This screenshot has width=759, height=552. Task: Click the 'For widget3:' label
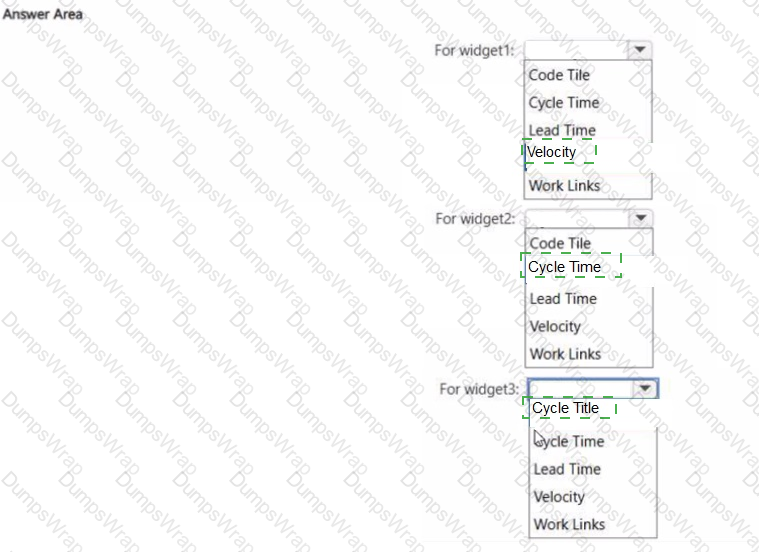tap(479, 389)
